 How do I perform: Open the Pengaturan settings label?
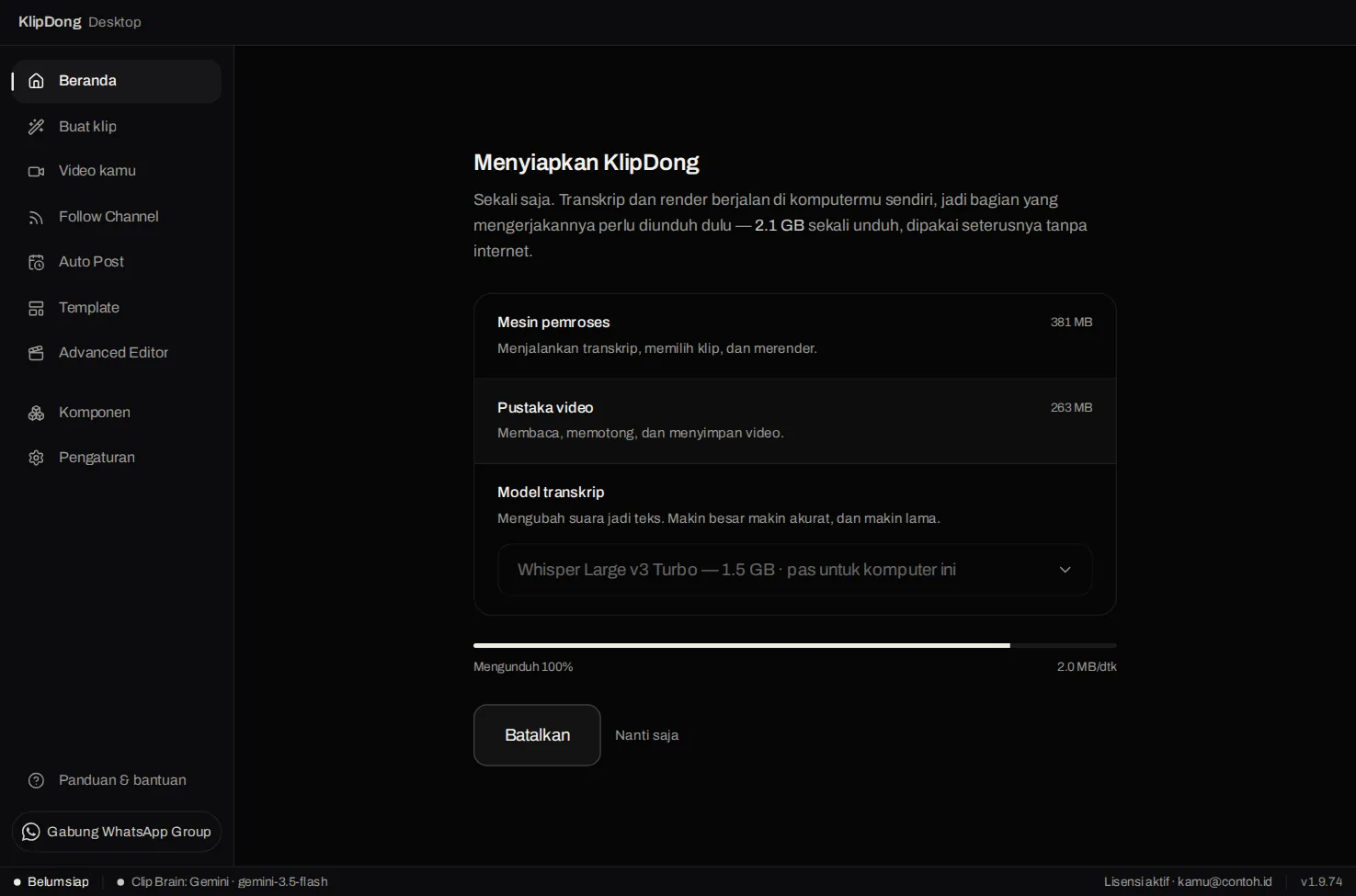tap(97, 458)
